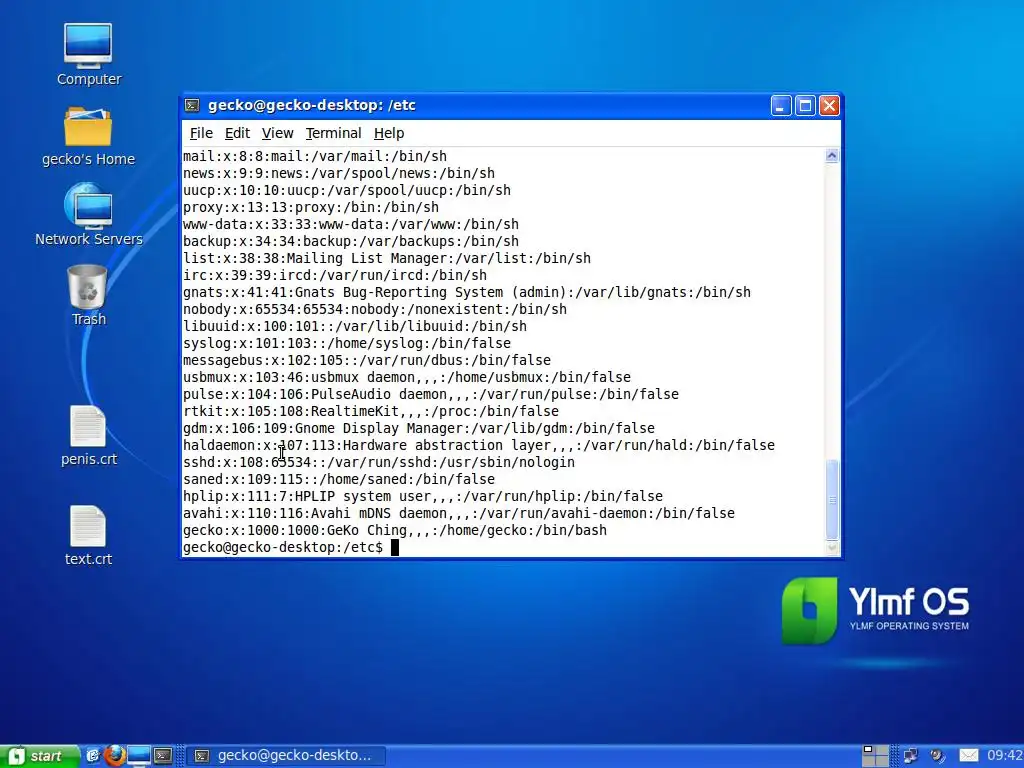Click the syslog:x:101:103 line
Screen dimensions: 1024x768
(347, 343)
